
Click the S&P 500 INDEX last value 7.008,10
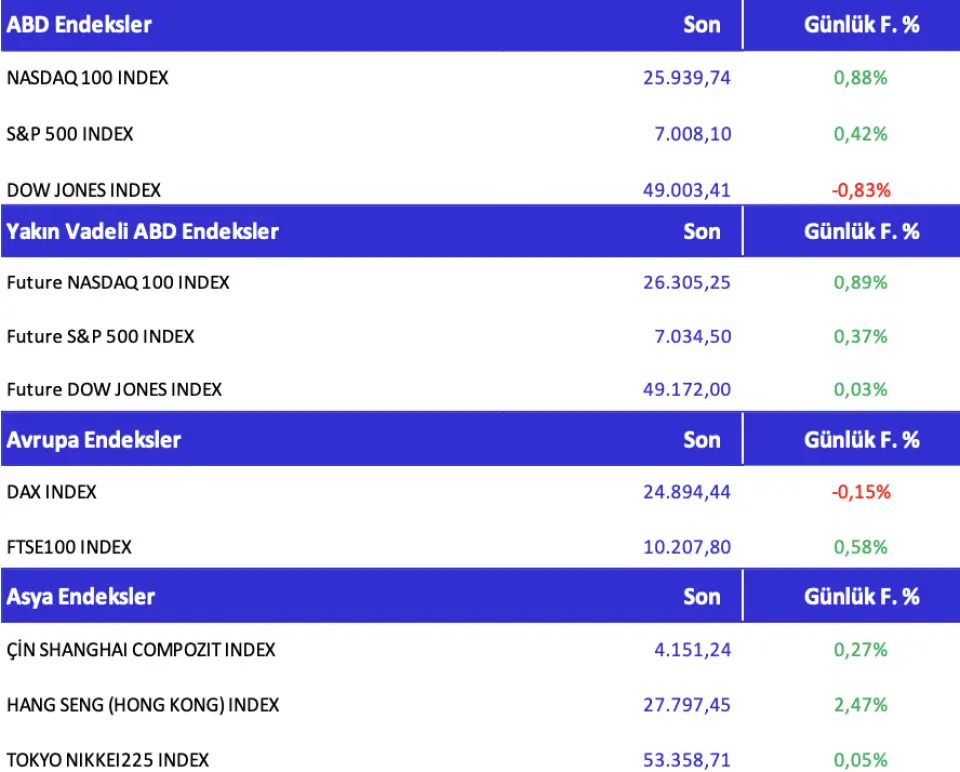[x=692, y=134]
